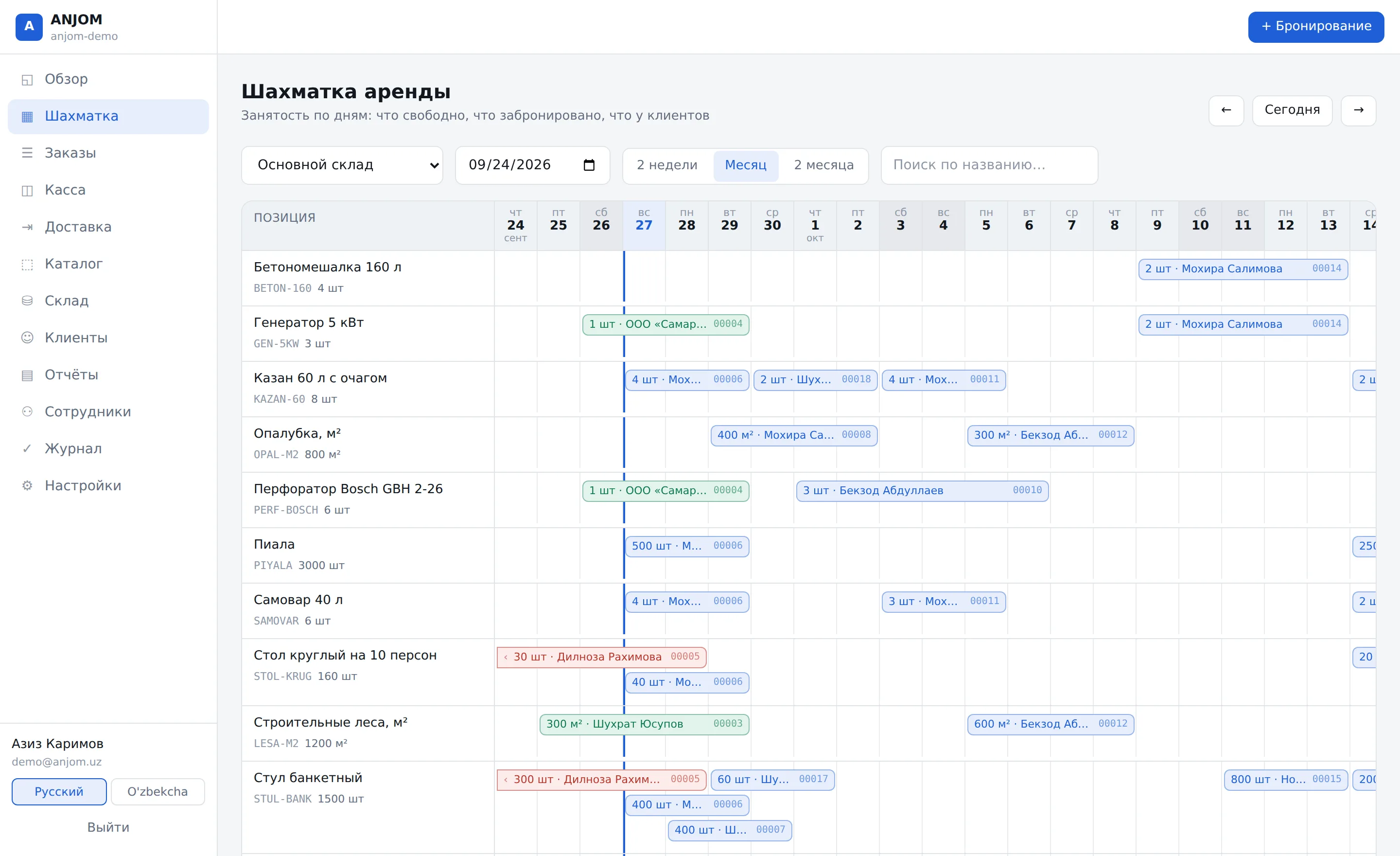Open Заказы in the sidebar menu
The image size is (1400, 856).
point(108,154)
